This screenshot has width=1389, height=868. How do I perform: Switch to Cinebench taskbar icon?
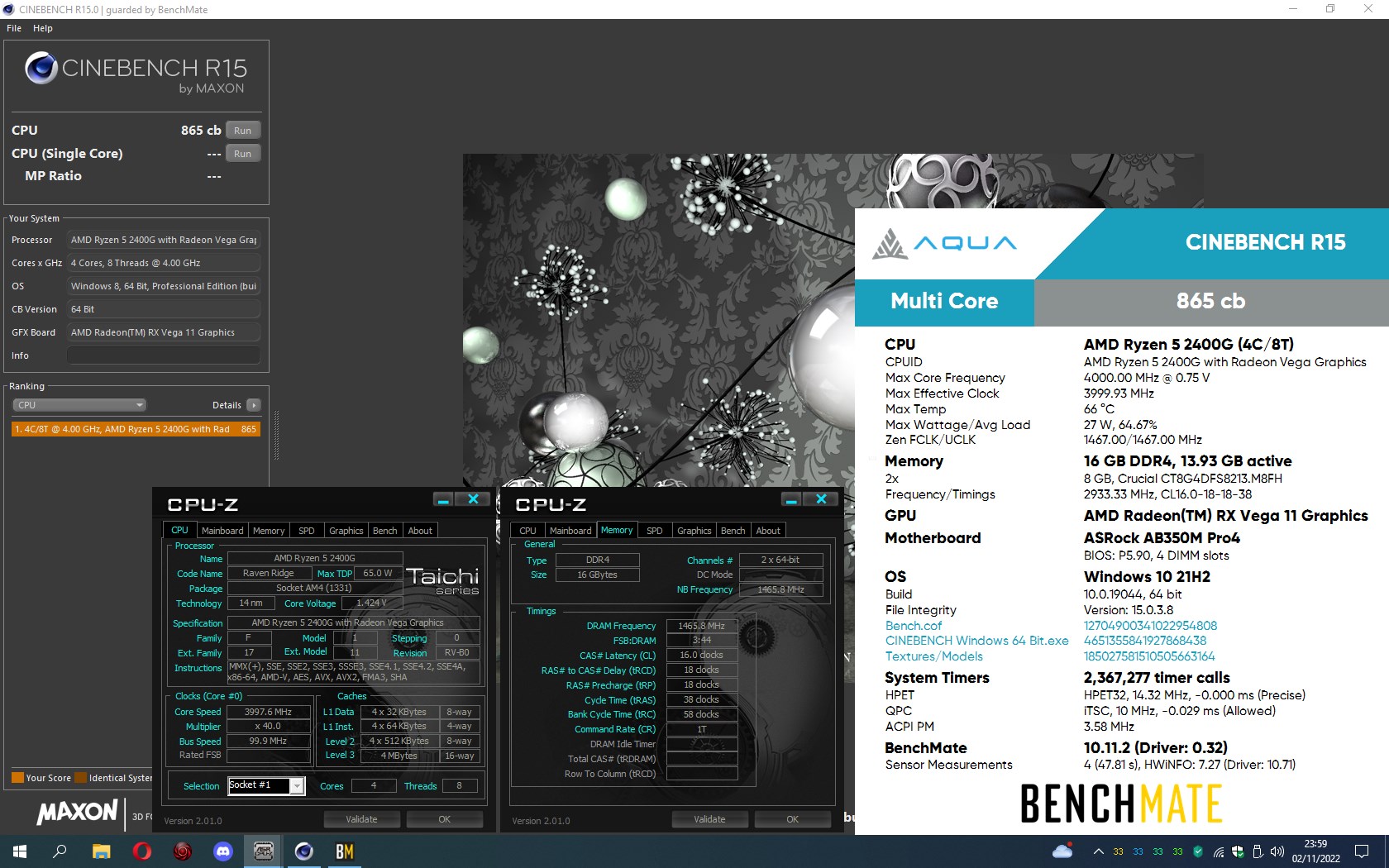304,851
